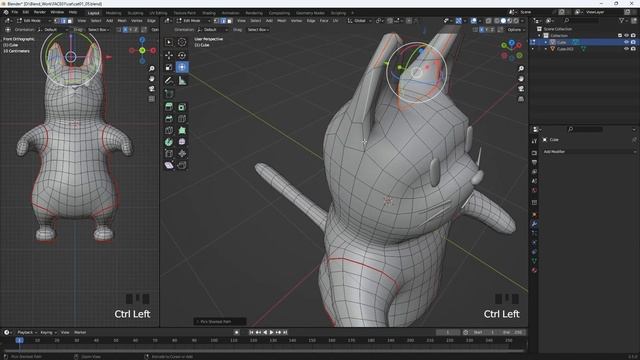
Task: Open the File menu
Action: 15,12
